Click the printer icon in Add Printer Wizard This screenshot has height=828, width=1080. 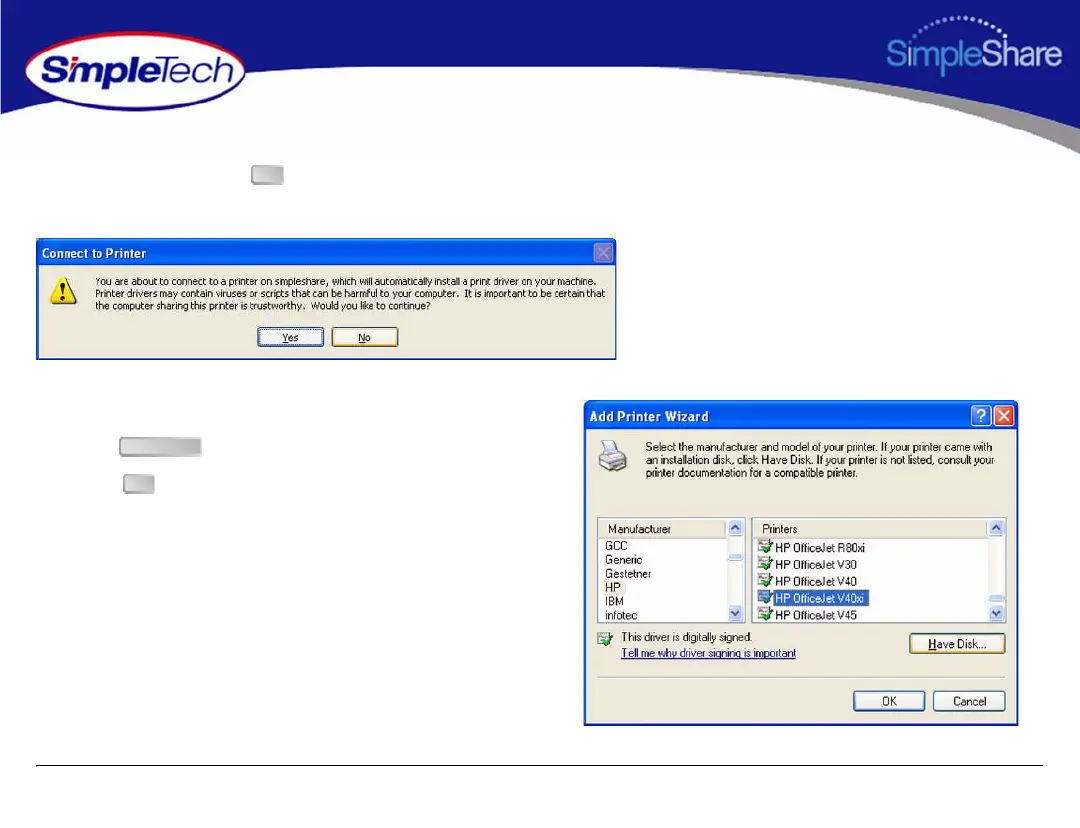click(x=612, y=456)
